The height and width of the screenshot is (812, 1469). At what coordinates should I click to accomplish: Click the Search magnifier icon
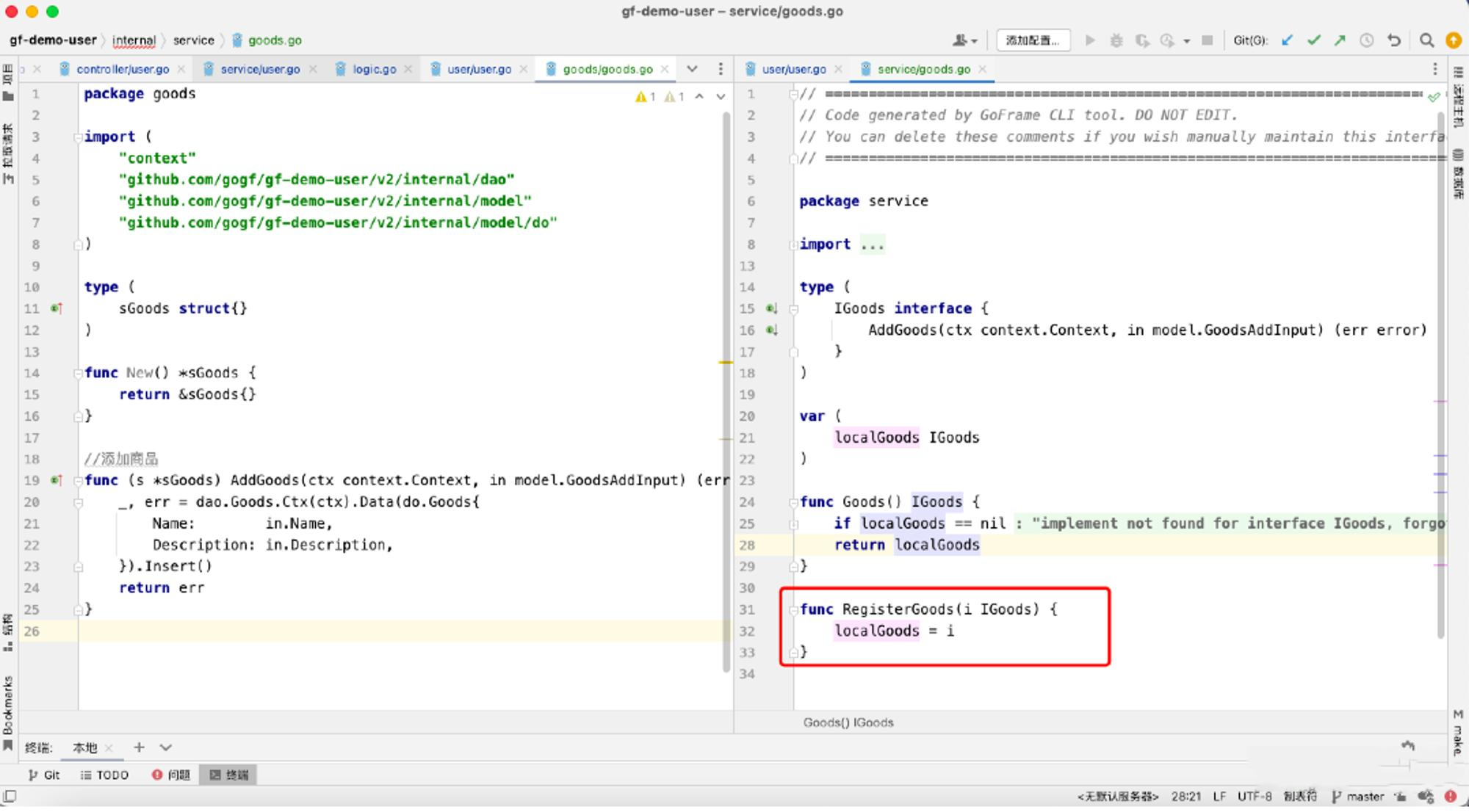point(1427,40)
